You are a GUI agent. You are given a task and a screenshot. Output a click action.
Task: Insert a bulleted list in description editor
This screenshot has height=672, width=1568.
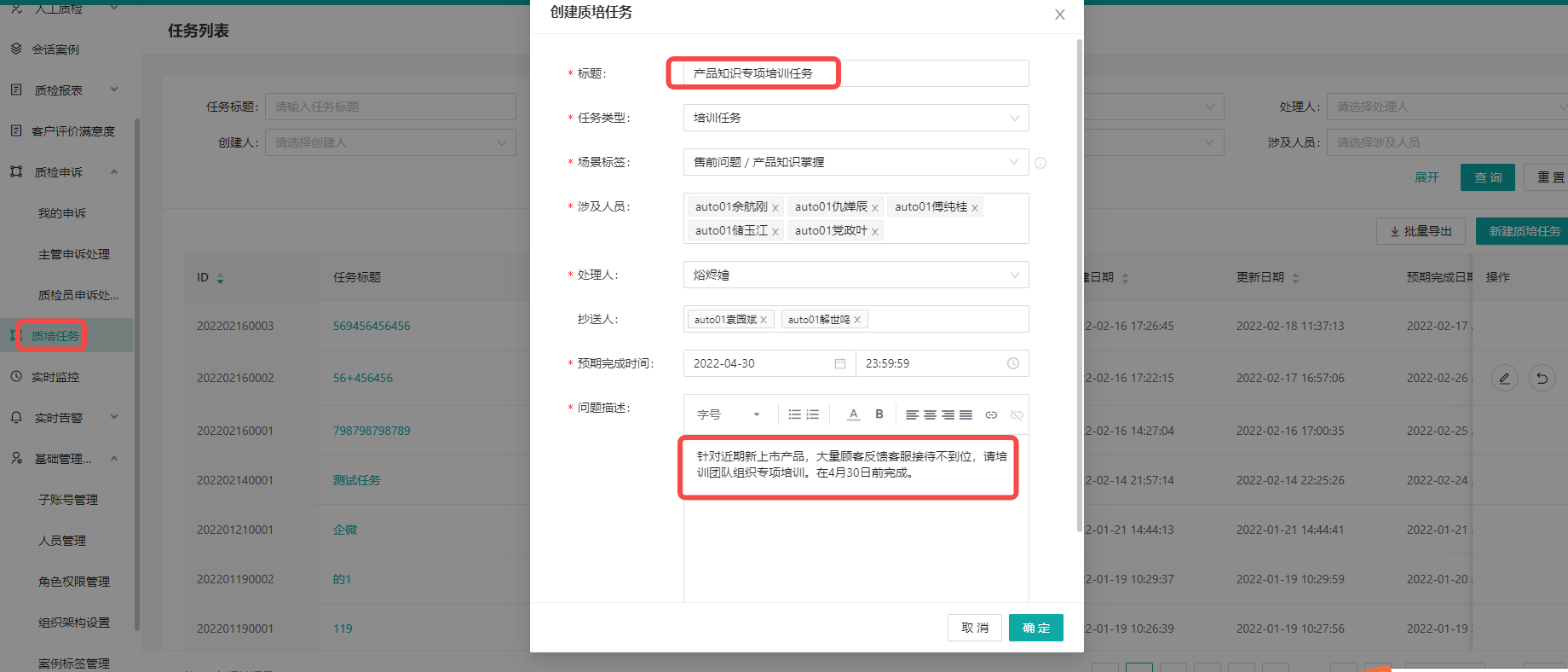click(x=794, y=414)
